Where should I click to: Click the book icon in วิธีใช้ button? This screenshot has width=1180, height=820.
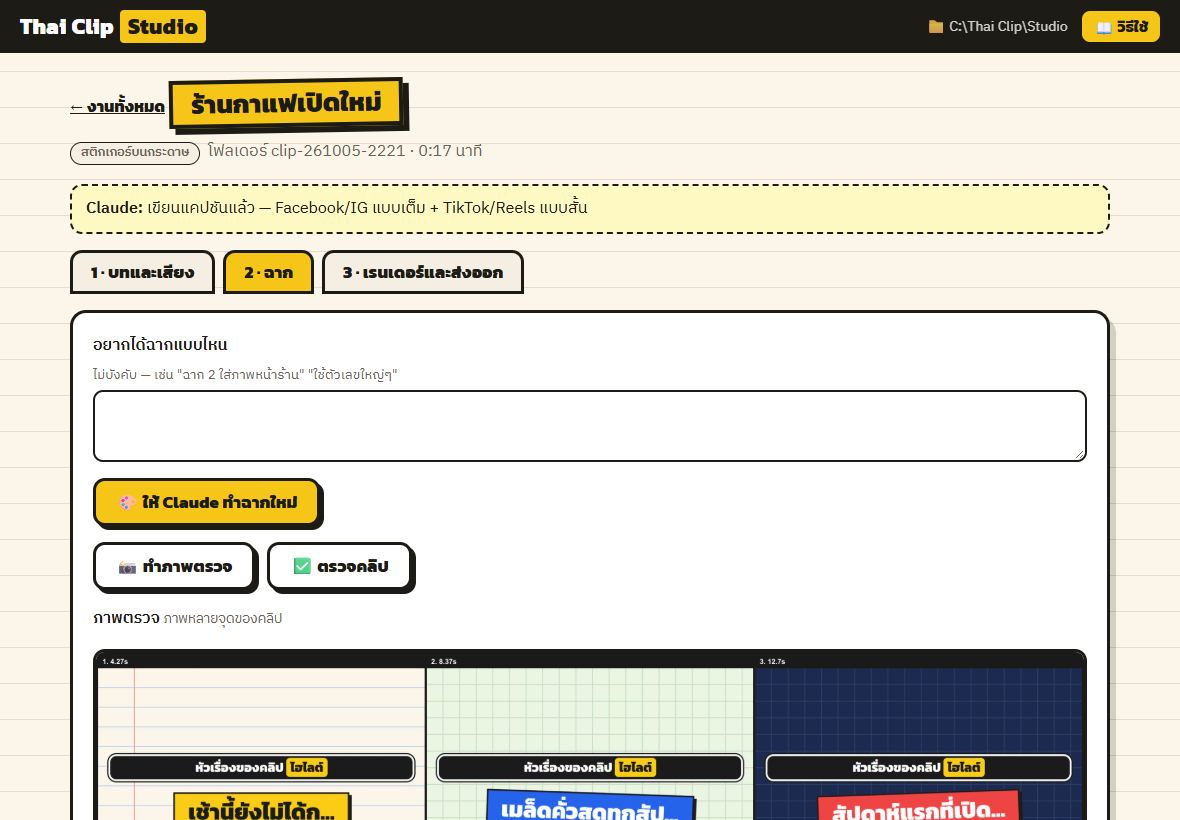1103,27
